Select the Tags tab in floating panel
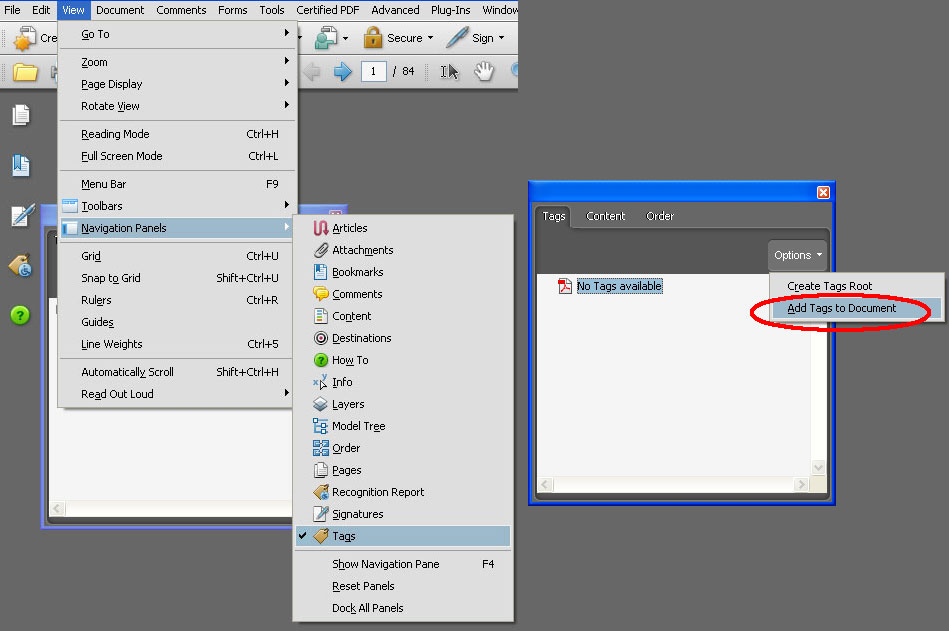 point(554,216)
